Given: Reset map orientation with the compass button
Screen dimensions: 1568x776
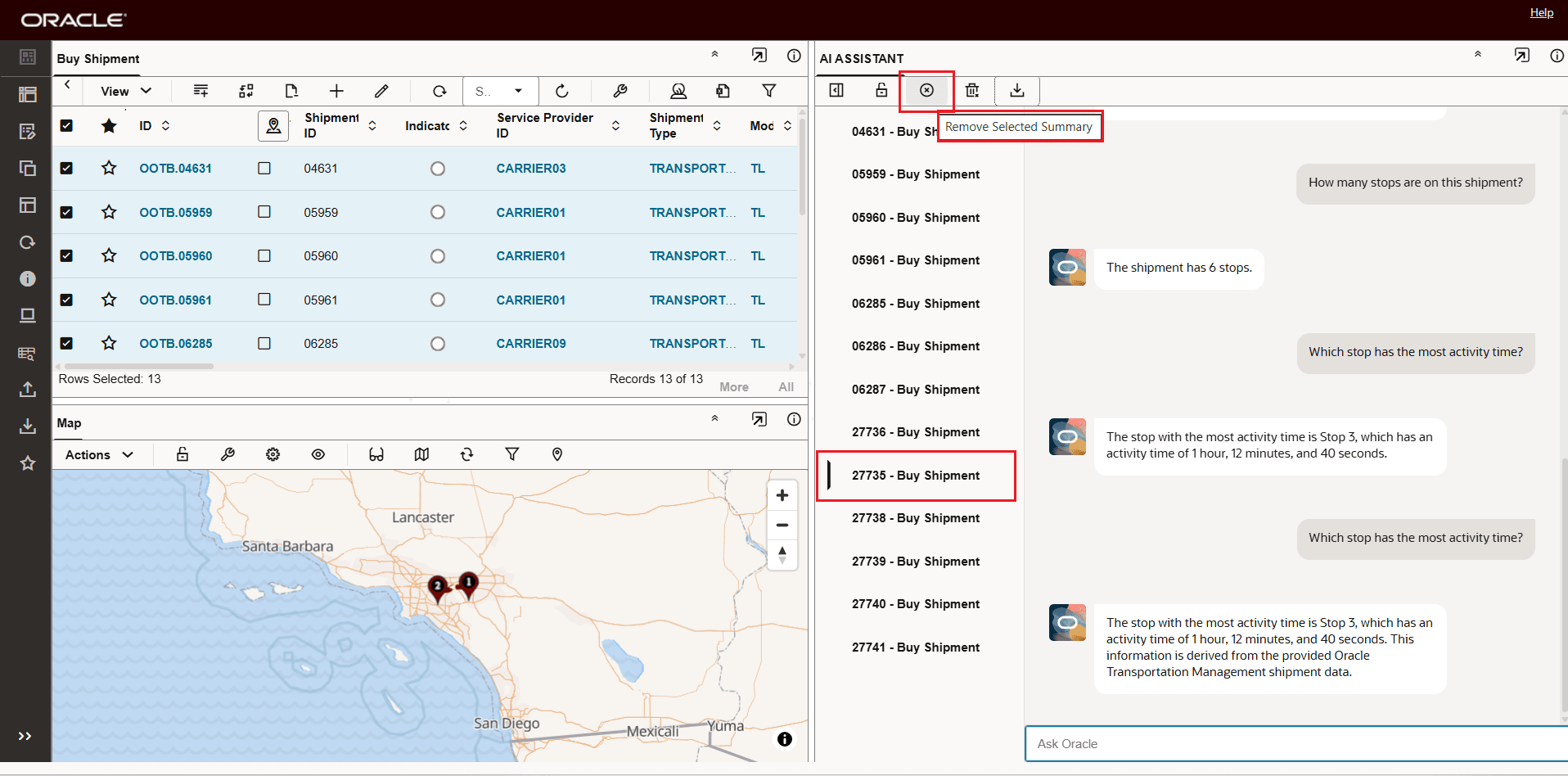Looking at the screenshot, I should tap(782, 555).
